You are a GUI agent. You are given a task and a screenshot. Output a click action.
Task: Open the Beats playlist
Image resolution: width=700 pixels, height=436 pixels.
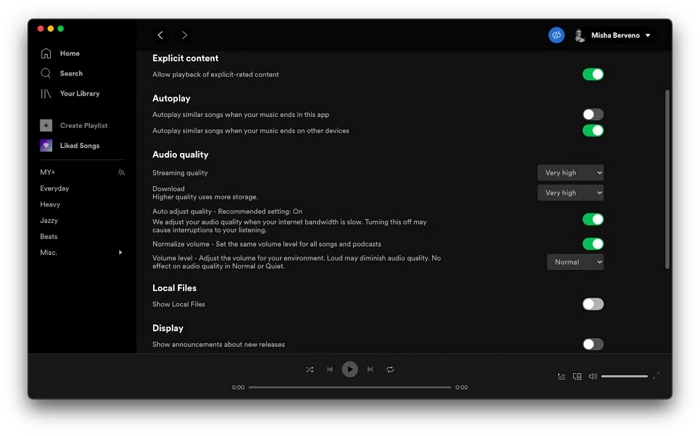point(49,237)
